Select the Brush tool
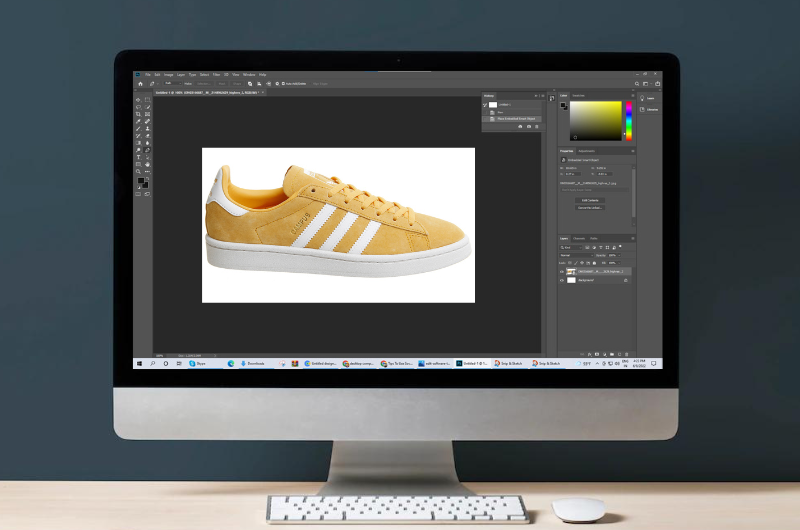800x530 pixels. point(138,129)
